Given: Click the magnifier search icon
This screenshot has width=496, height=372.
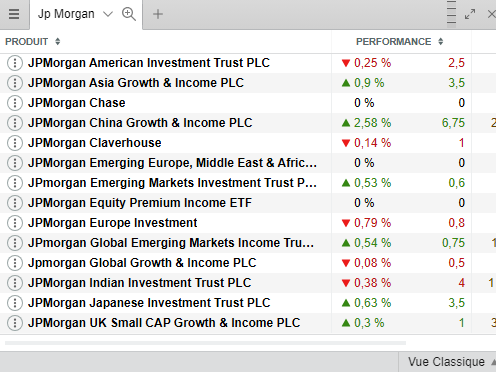Looking at the screenshot, I should click(x=129, y=14).
